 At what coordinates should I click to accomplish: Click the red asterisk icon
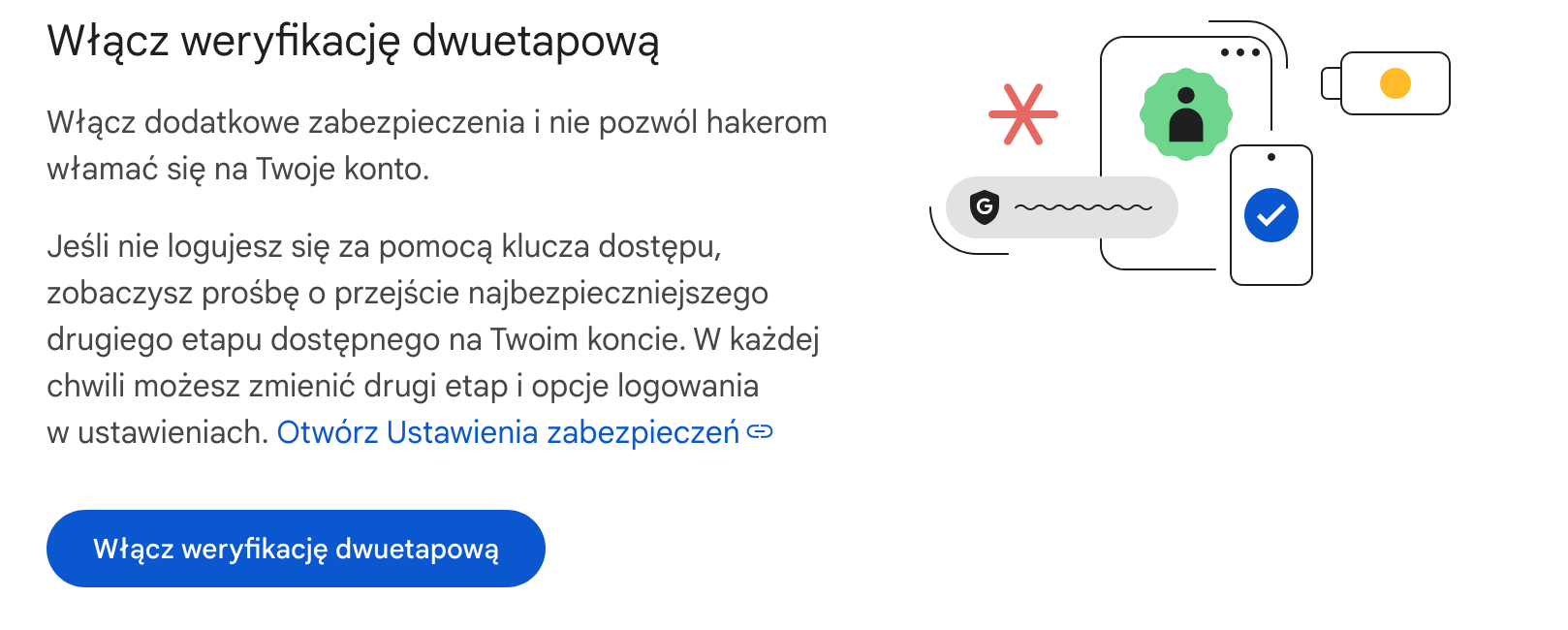click(x=1022, y=114)
